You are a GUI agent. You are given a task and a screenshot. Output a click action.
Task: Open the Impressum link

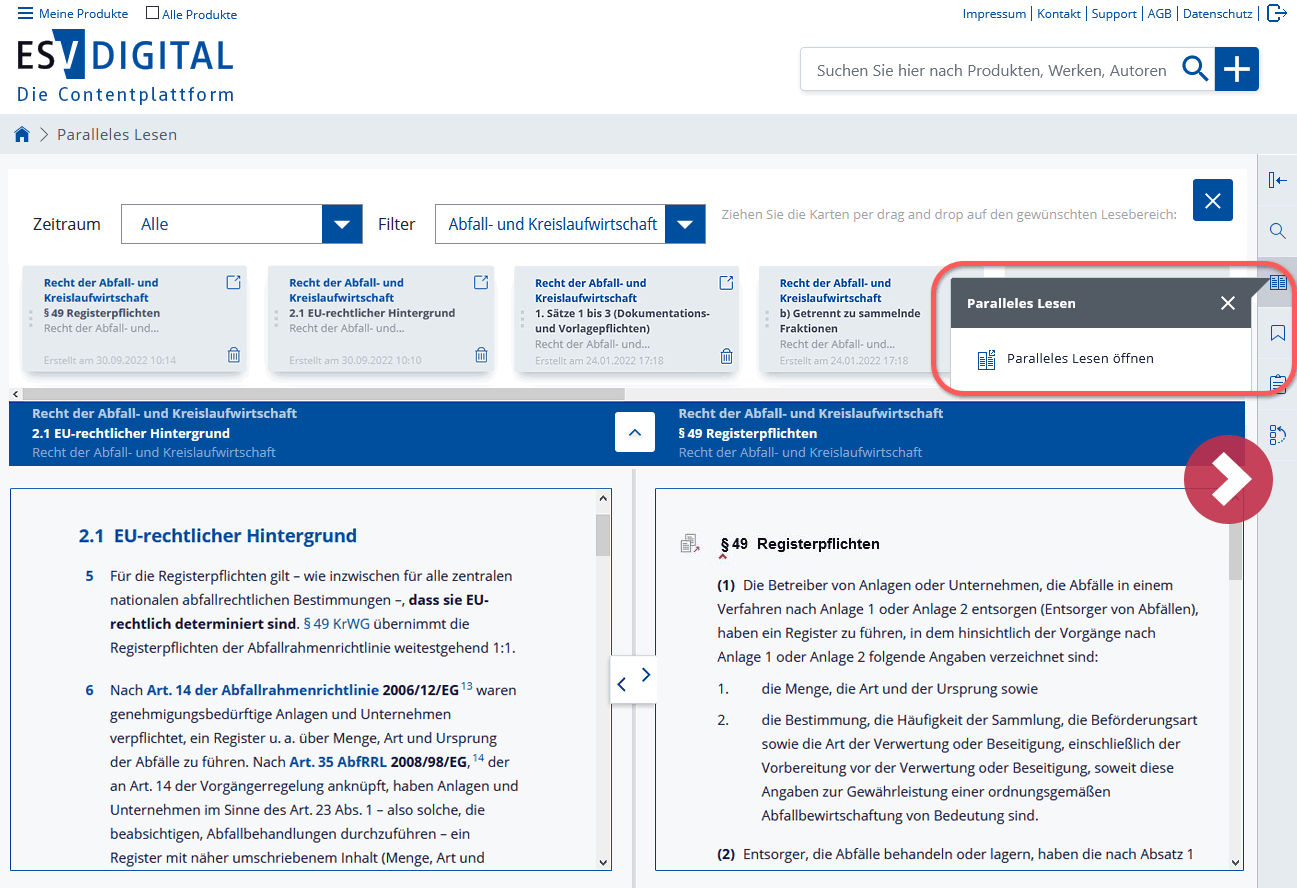[993, 14]
